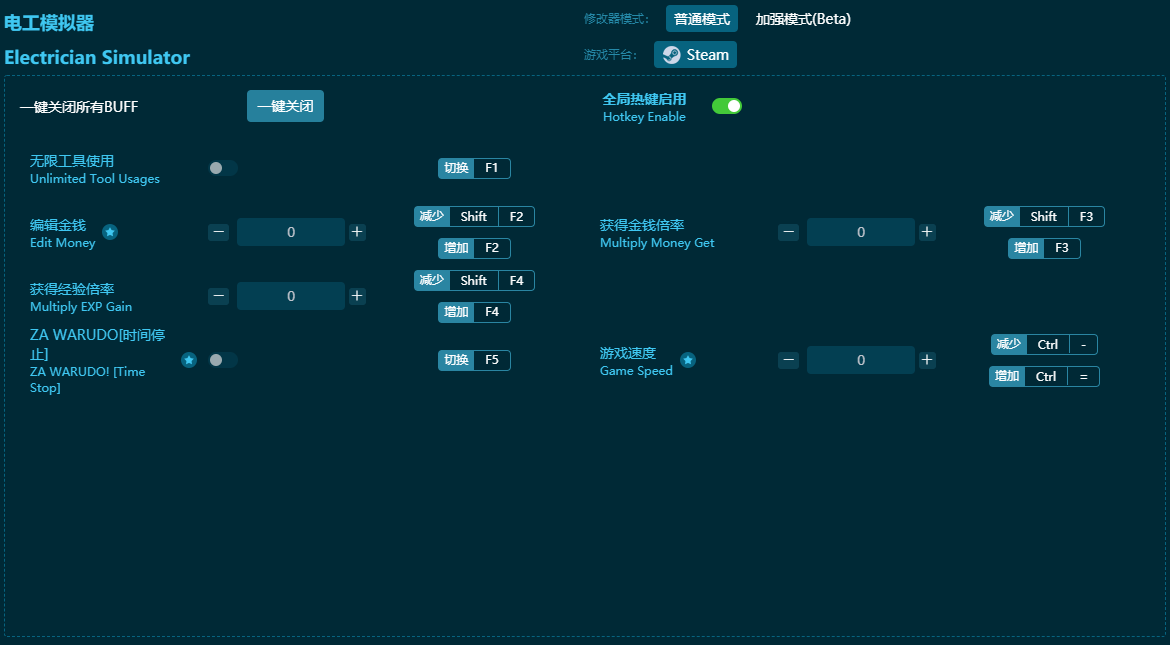Disable the Hotkey Enable switch
This screenshot has height=645, width=1170.
coord(727,105)
